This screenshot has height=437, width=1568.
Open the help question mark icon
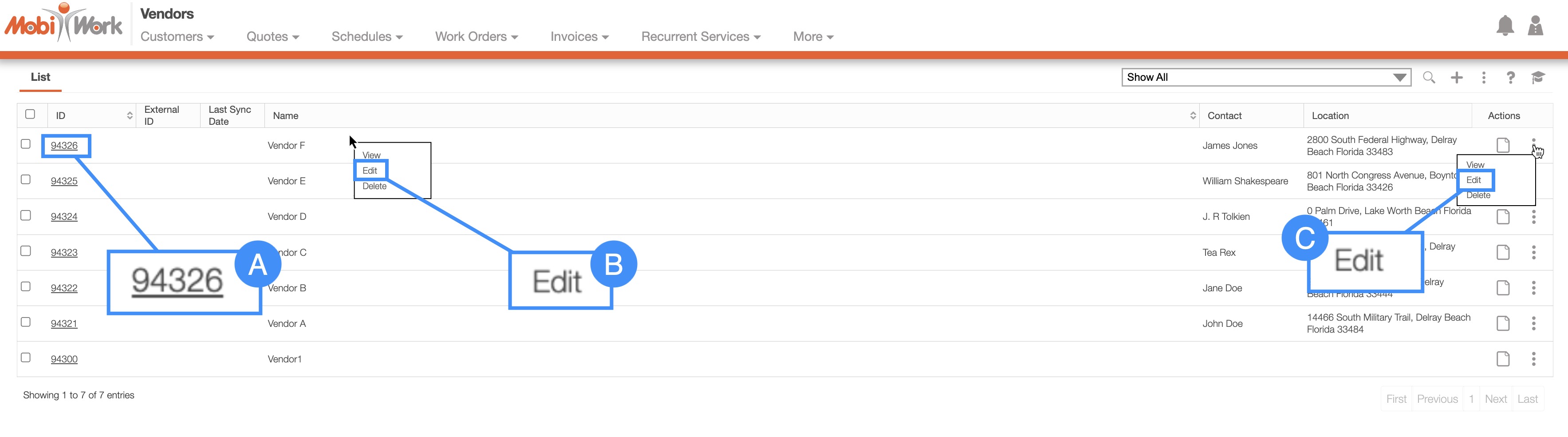pos(1510,77)
